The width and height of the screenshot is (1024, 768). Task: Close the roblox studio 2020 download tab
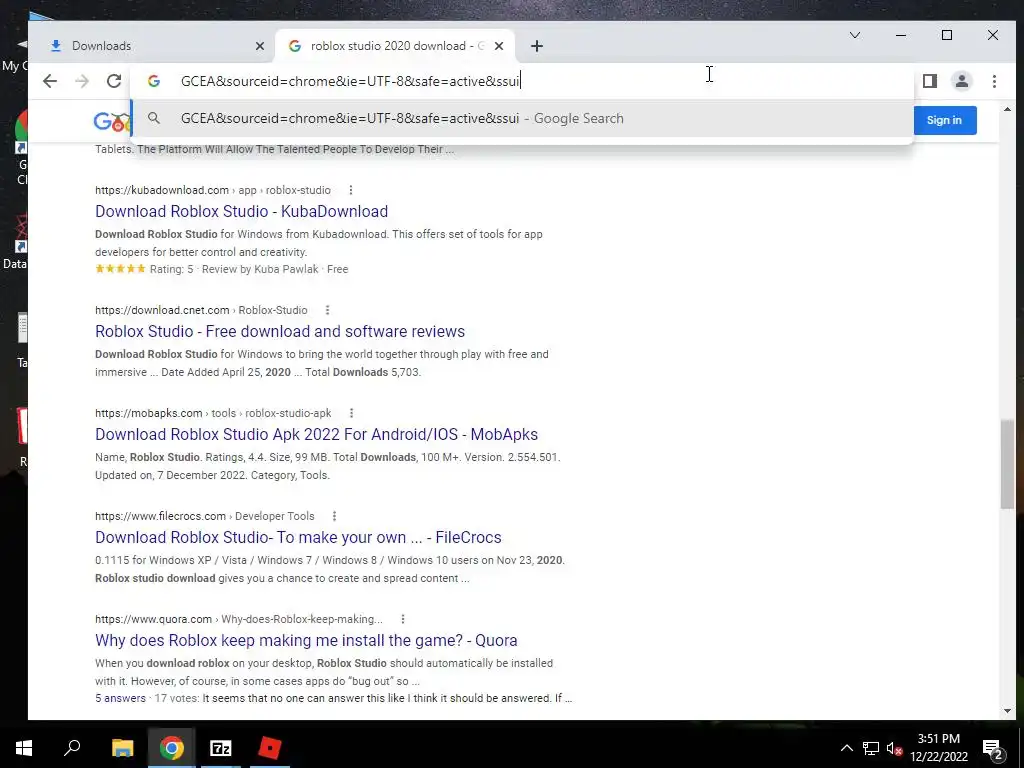499,46
